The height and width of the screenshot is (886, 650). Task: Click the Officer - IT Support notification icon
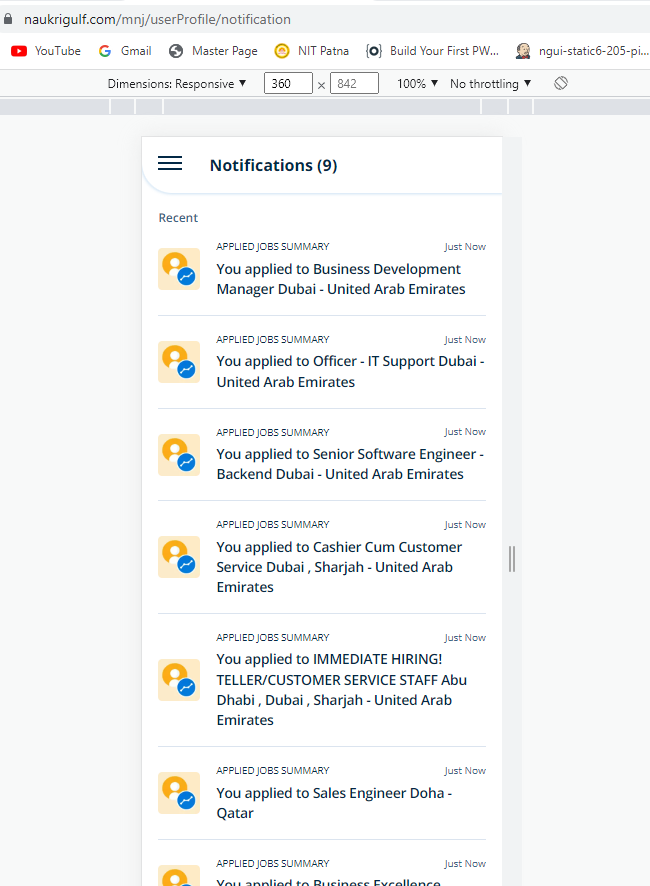(179, 362)
